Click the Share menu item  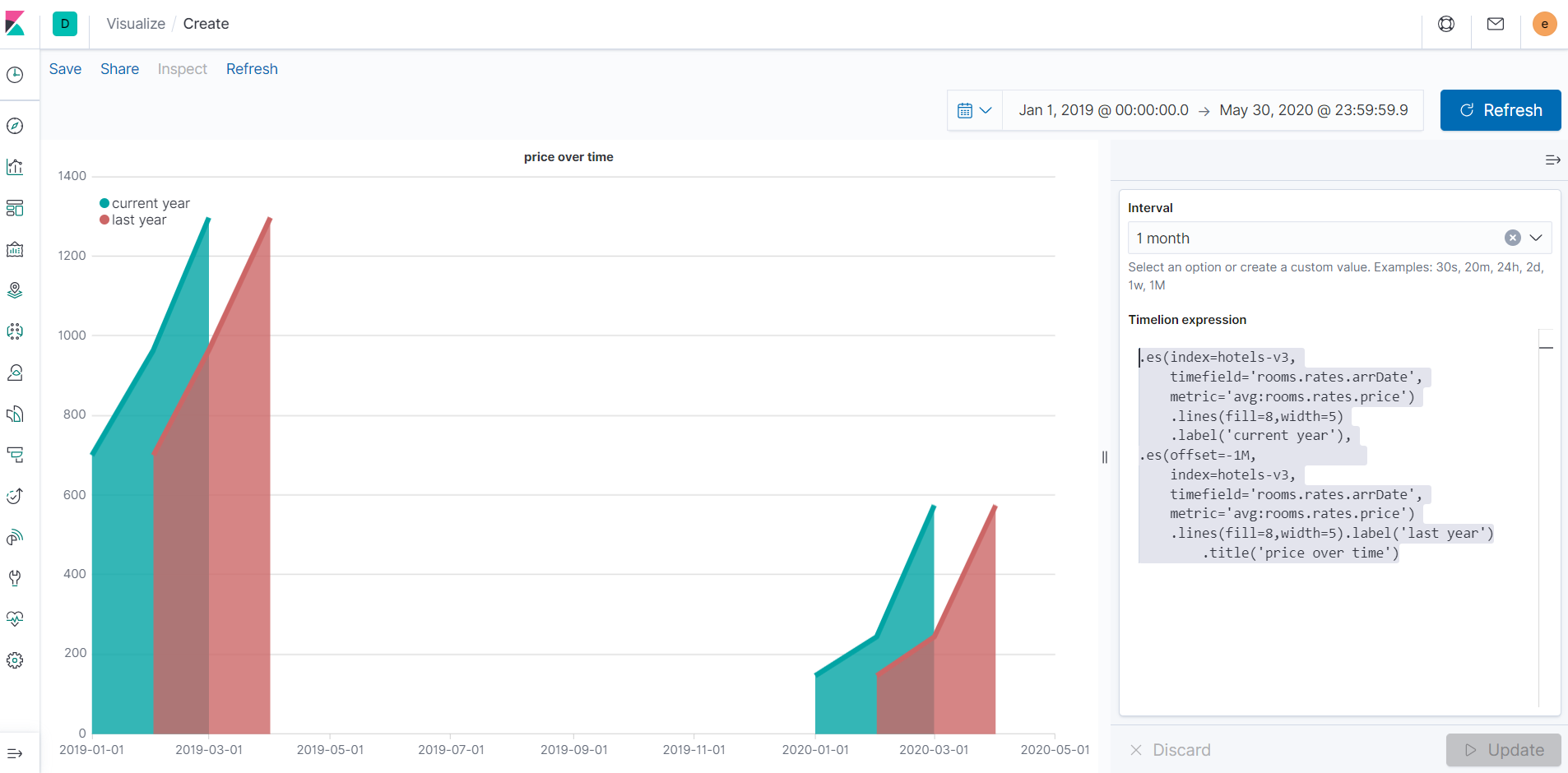pos(119,69)
